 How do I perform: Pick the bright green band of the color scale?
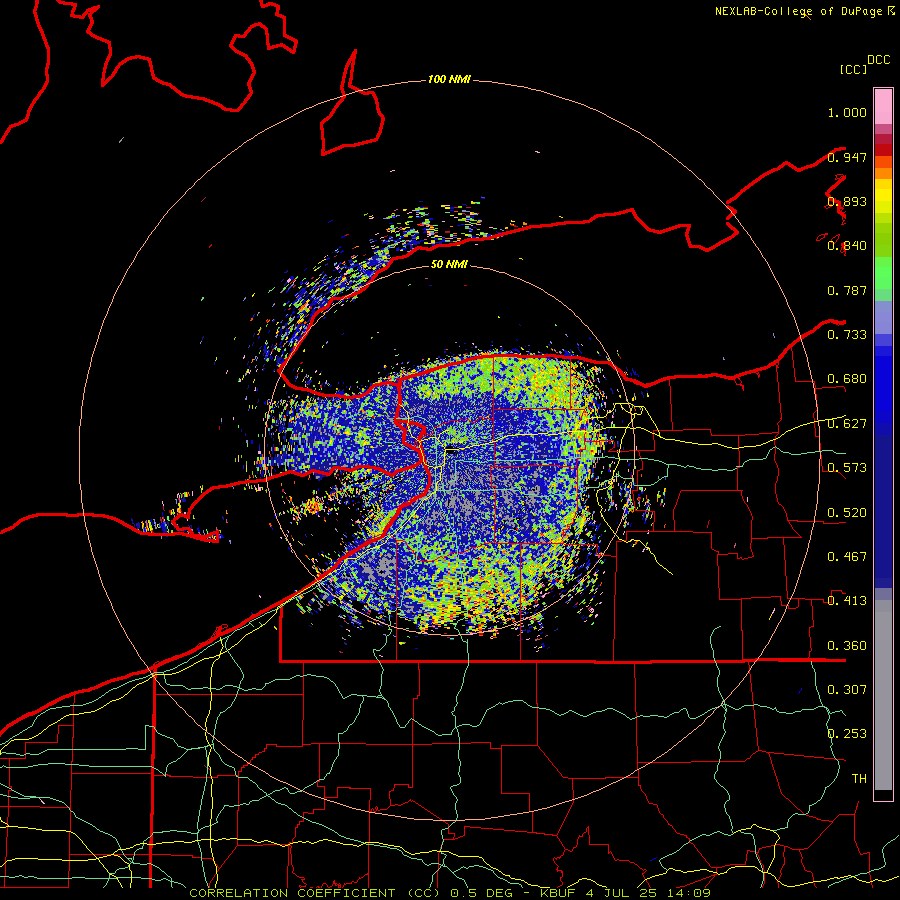(x=883, y=273)
